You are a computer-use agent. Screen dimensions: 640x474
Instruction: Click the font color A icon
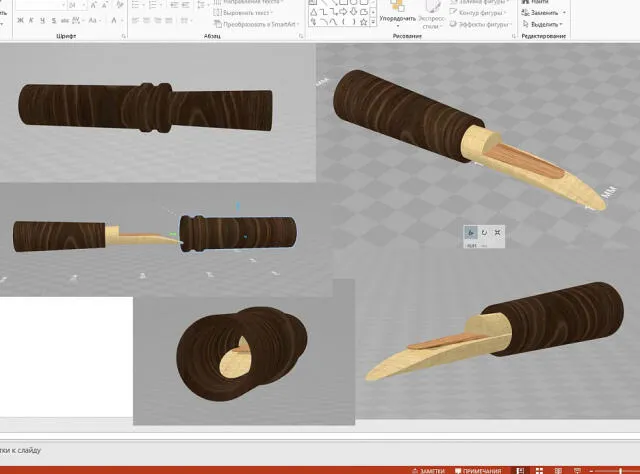click(x=114, y=20)
